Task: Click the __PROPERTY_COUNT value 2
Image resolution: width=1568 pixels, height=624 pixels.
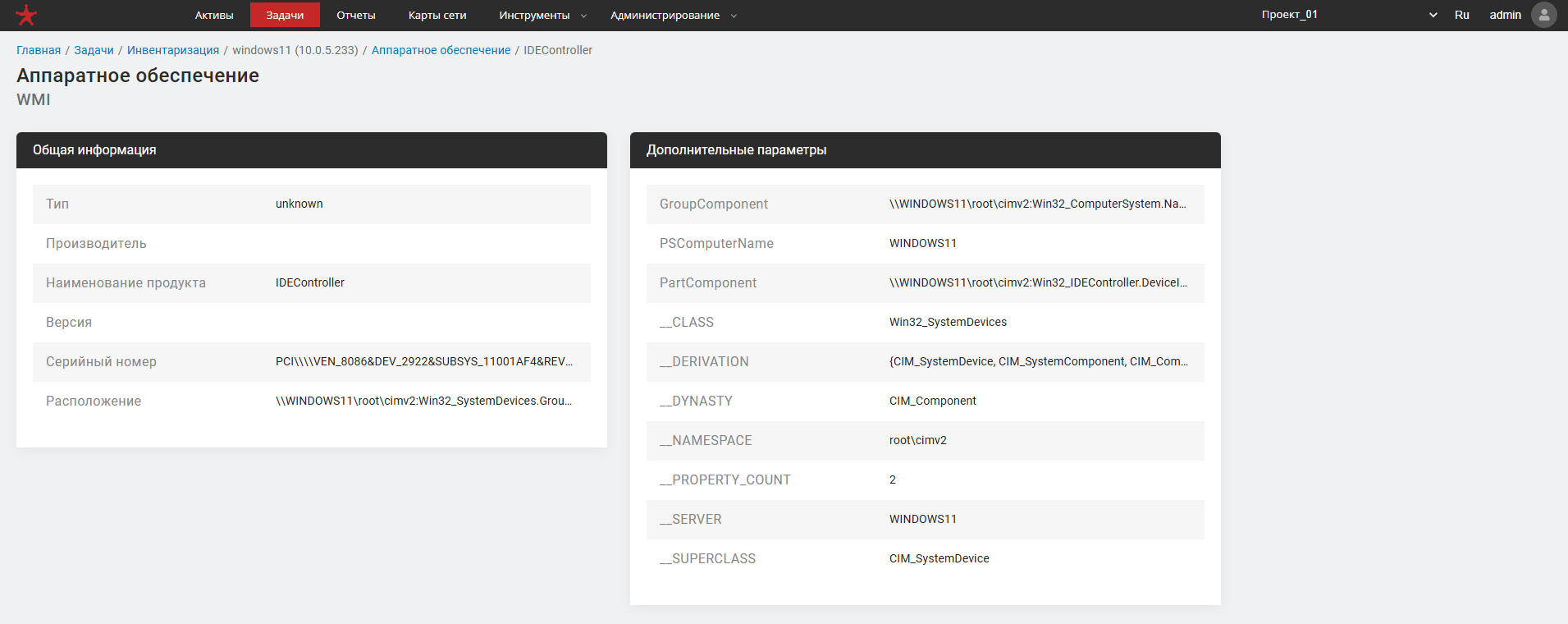Action: pos(893,479)
